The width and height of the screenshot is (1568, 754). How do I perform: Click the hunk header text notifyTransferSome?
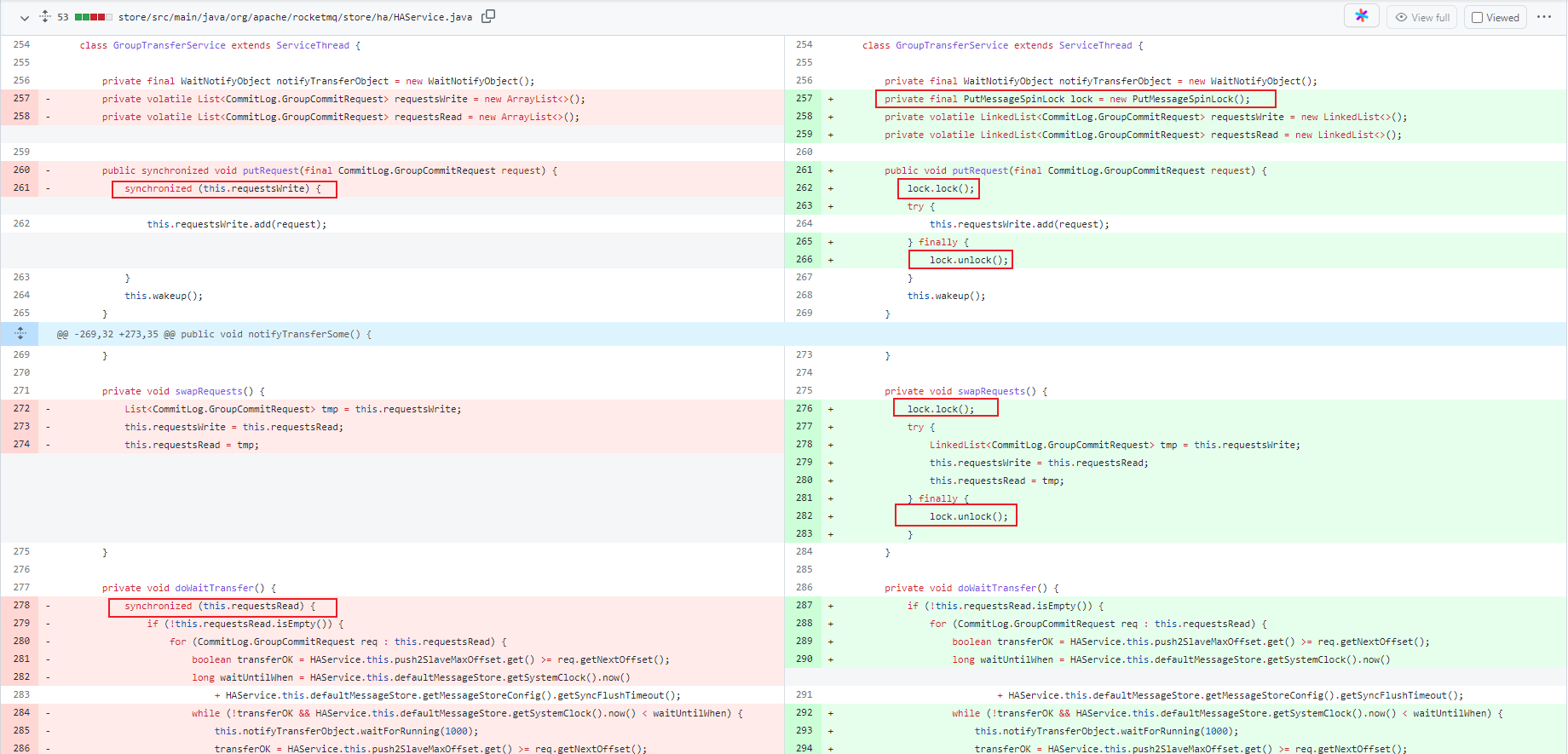tap(214, 334)
